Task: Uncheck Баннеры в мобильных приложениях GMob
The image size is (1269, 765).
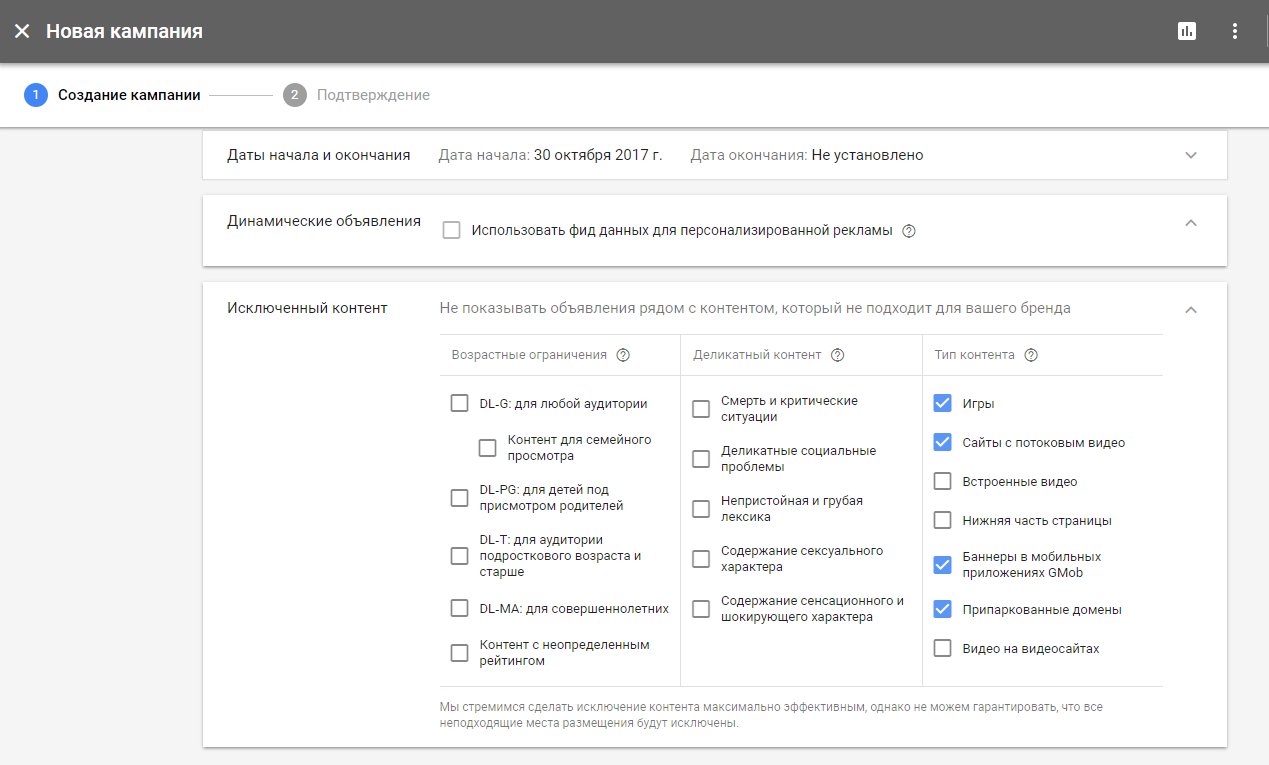Action: click(942, 565)
